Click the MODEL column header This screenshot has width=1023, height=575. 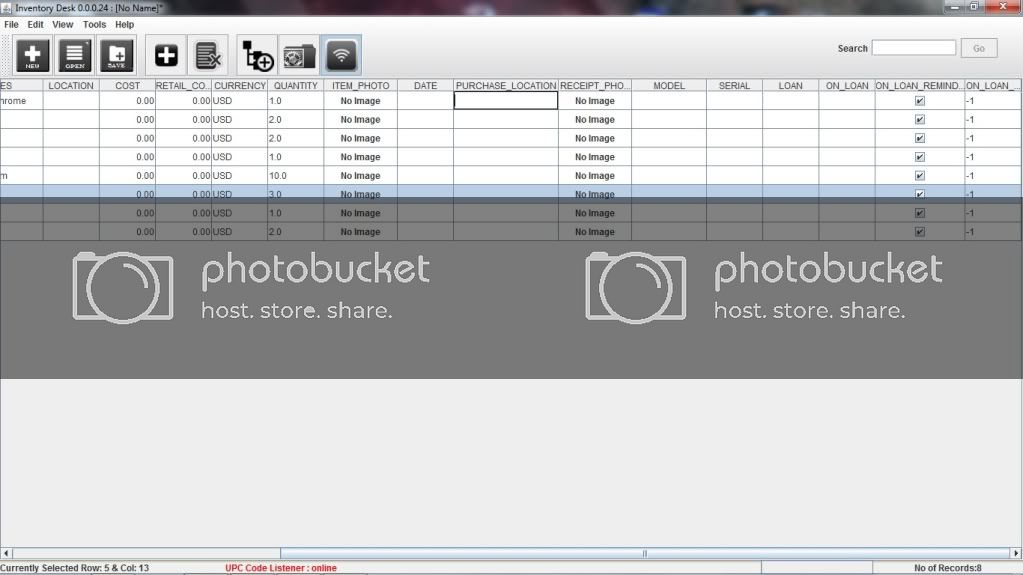tap(669, 85)
